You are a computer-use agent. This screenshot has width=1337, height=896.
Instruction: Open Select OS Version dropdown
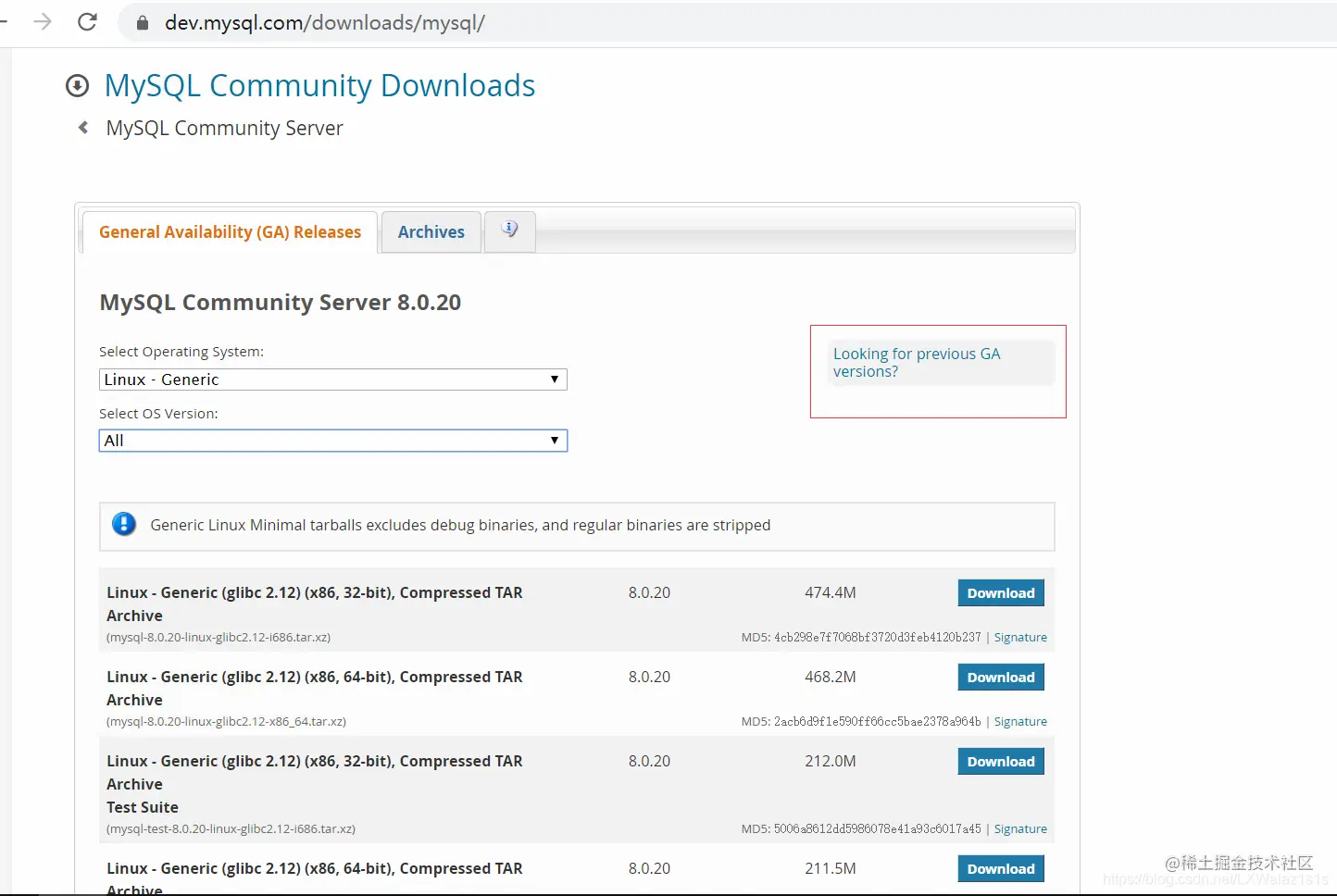[x=333, y=441]
